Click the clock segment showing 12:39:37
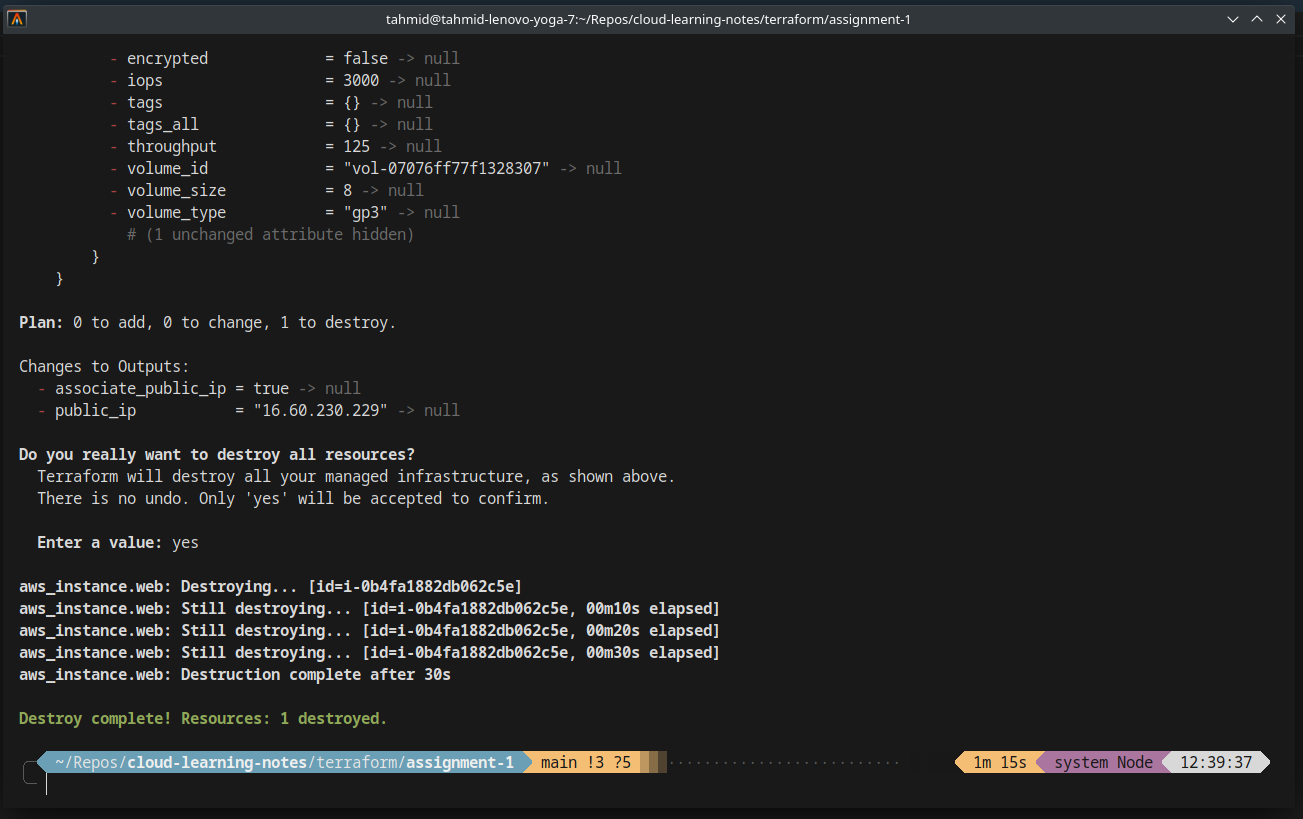Viewport: 1303px width, 819px height. coord(1216,762)
